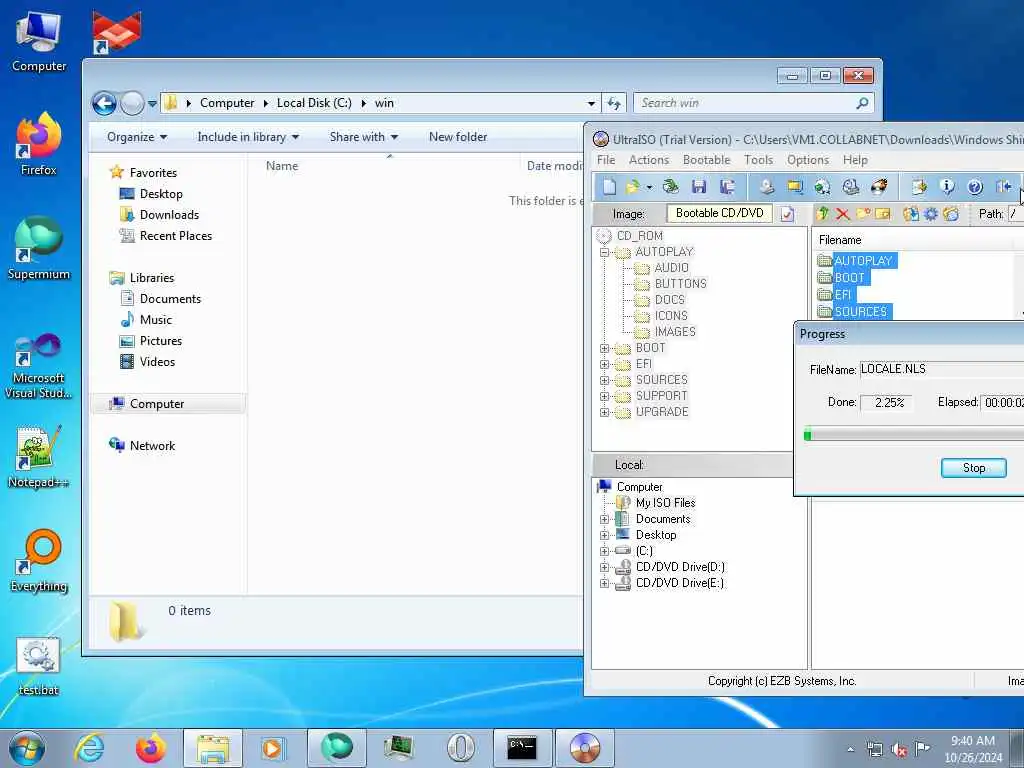This screenshot has height=768, width=1024.
Task: Click the Back button in Explorer window
Action: pos(104,103)
